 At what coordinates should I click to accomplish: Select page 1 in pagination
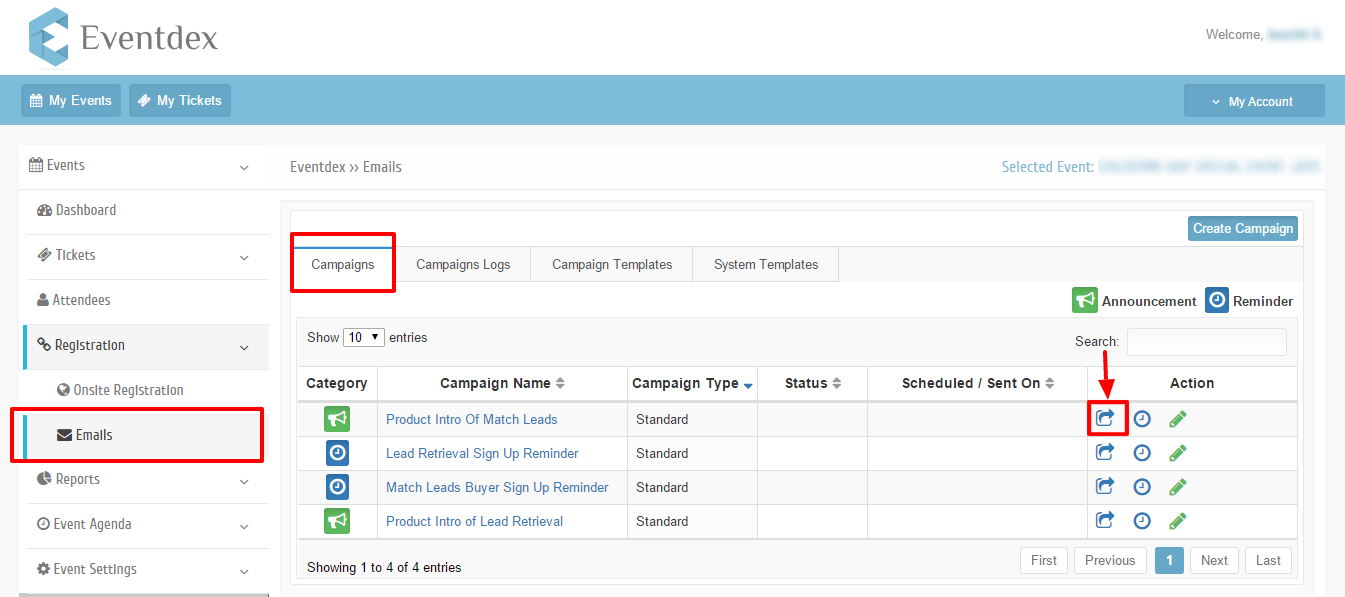[x=1169, y=560]
